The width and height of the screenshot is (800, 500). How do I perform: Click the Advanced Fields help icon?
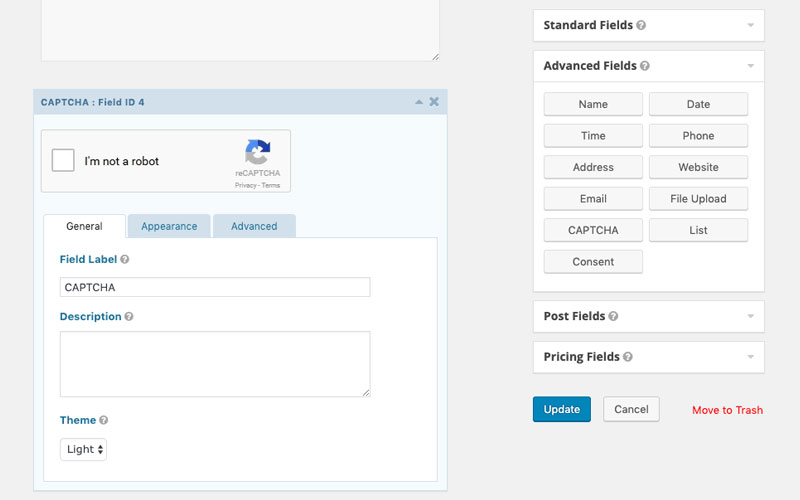click(645, 66)
